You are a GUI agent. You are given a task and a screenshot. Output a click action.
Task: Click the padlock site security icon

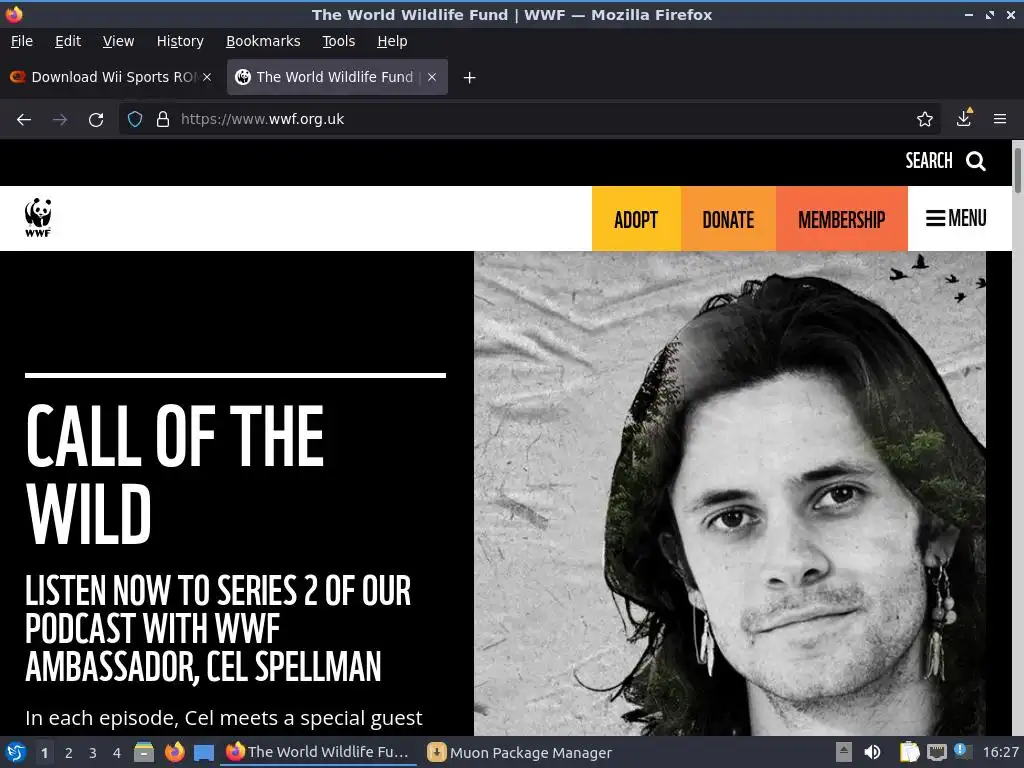[163, 119]
